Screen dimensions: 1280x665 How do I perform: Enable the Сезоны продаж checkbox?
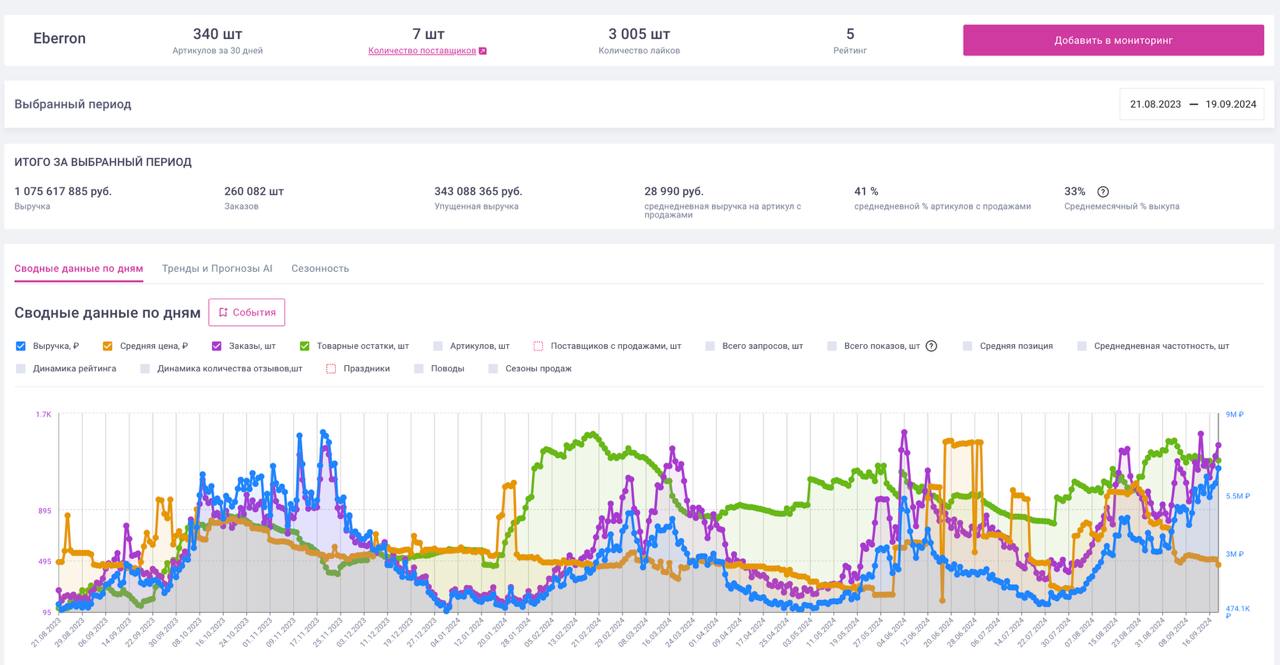[491, 368]
